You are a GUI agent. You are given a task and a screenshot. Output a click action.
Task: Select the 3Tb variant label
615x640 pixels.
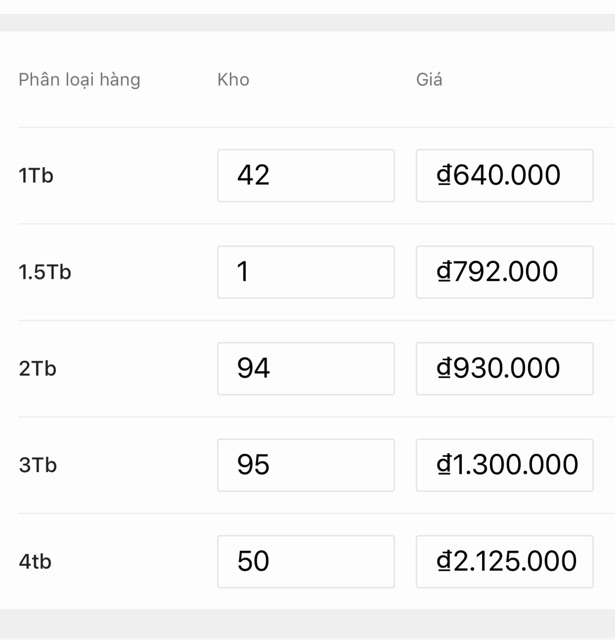(x=38, y=465)
